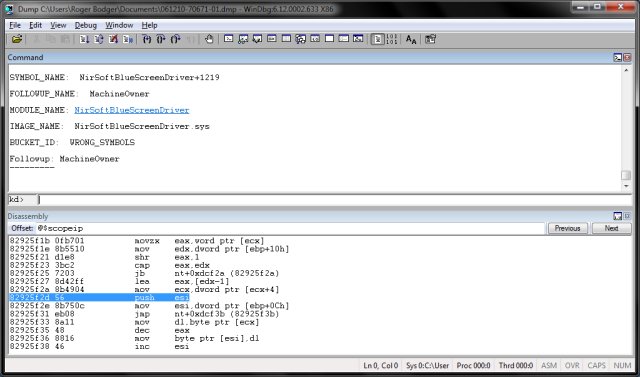Click the OVR status indicator
Screen dimensions: 640x377
tap(572, 366)
